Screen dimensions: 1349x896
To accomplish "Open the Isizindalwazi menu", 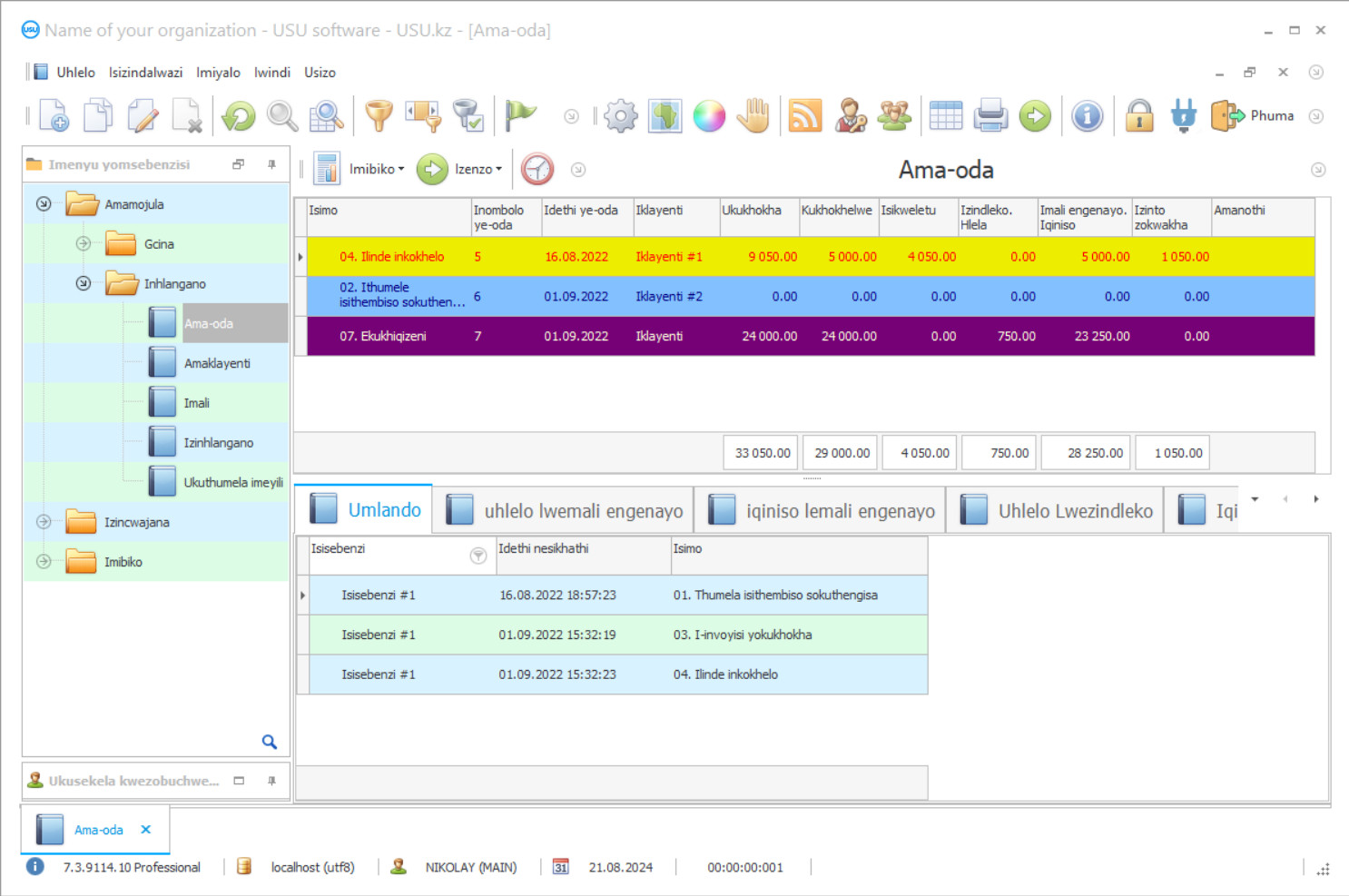I will (145, 73).
